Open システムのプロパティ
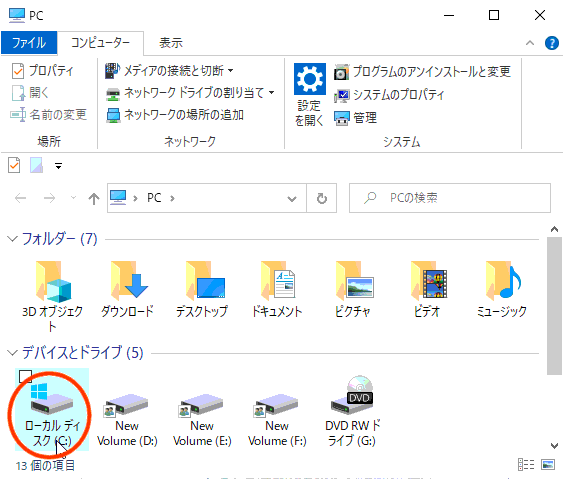 click(x=389, y=95)
